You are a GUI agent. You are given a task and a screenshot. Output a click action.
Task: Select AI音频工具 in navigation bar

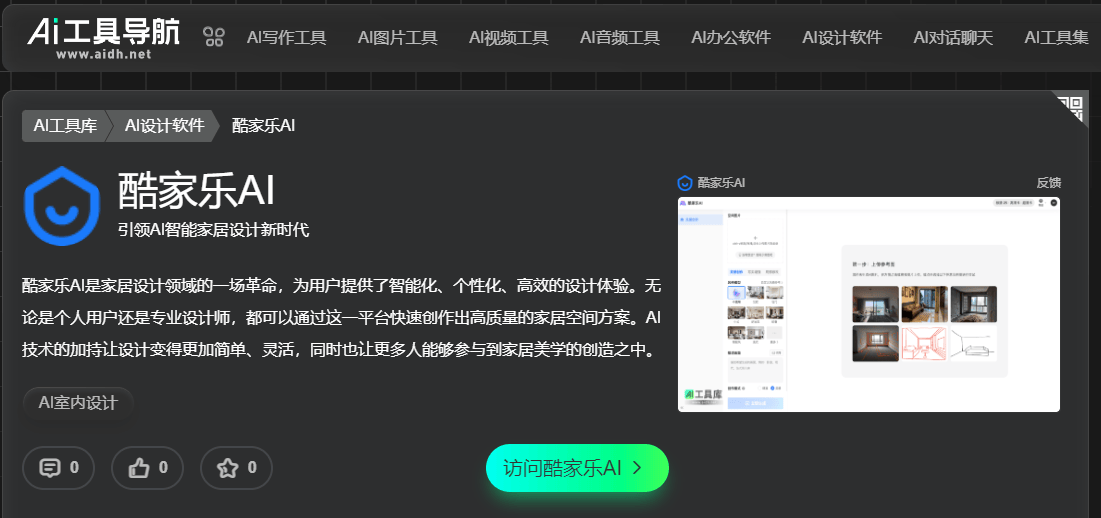click(619, 38)
